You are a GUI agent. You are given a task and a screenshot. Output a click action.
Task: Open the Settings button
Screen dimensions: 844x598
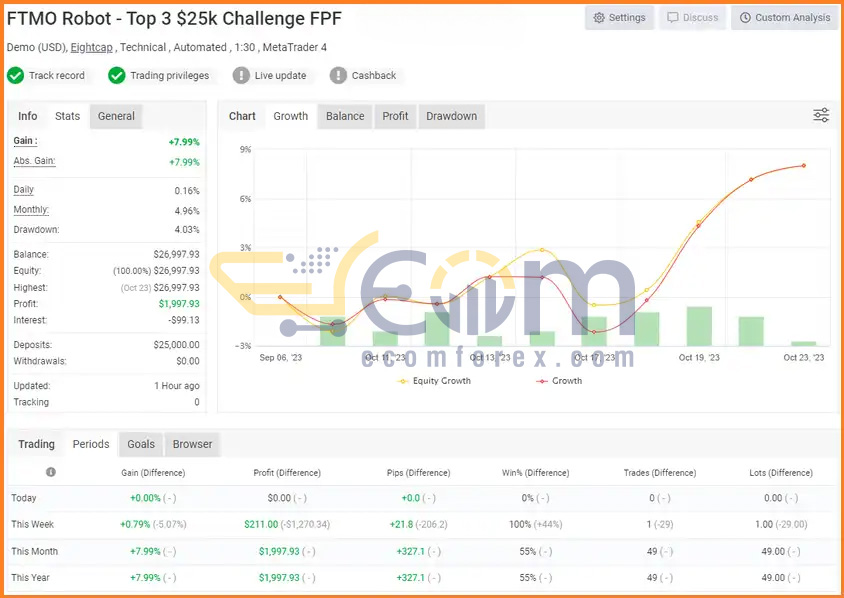point(619,18)
